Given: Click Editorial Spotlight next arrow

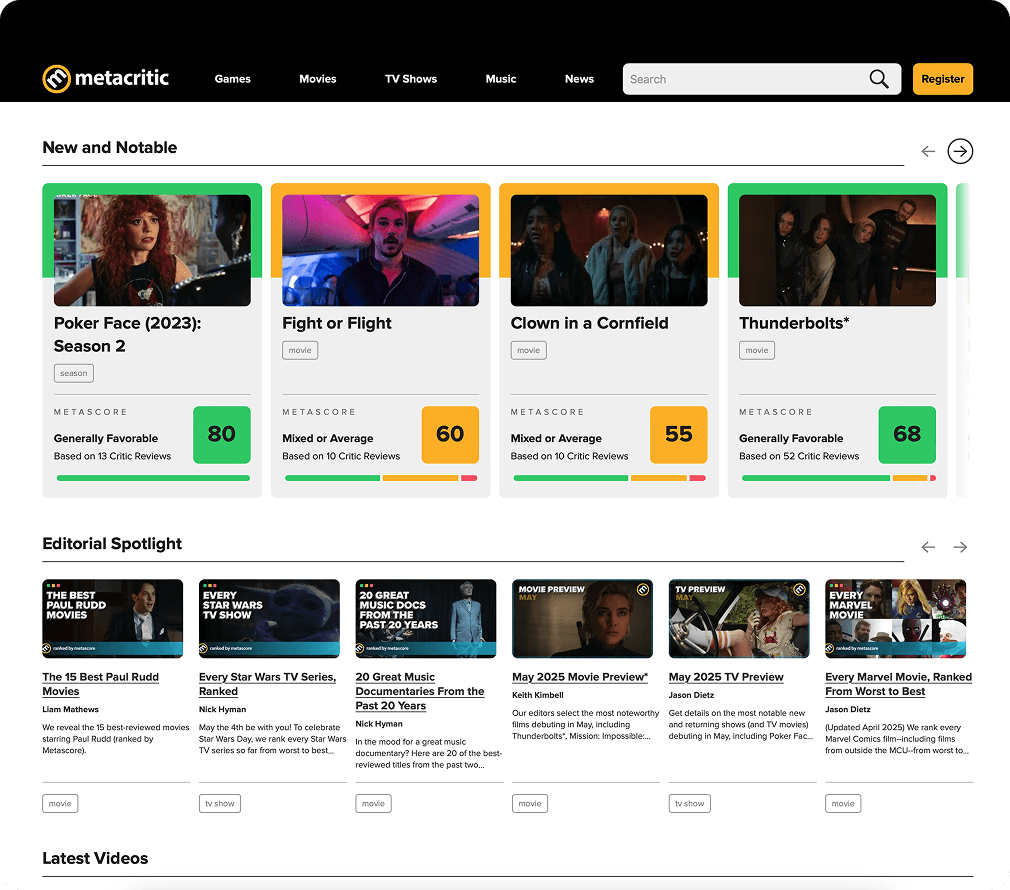Looking at the screenshot, I should 960,547.
